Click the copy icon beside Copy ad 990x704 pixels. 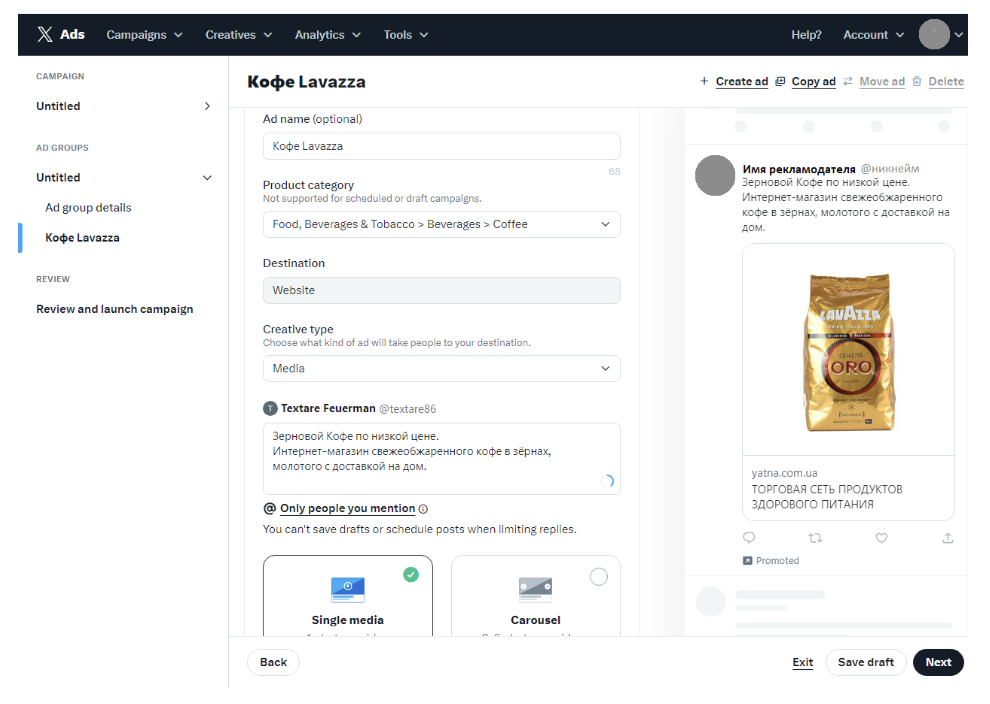[x=780, y=81]
